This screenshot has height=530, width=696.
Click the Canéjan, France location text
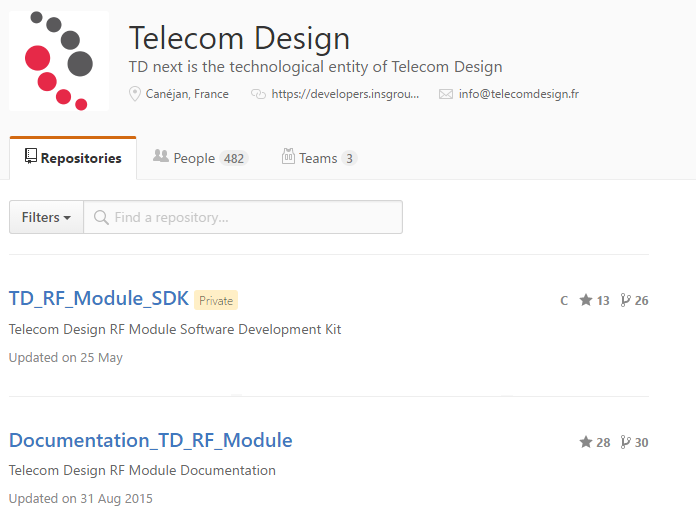(187, 94)
